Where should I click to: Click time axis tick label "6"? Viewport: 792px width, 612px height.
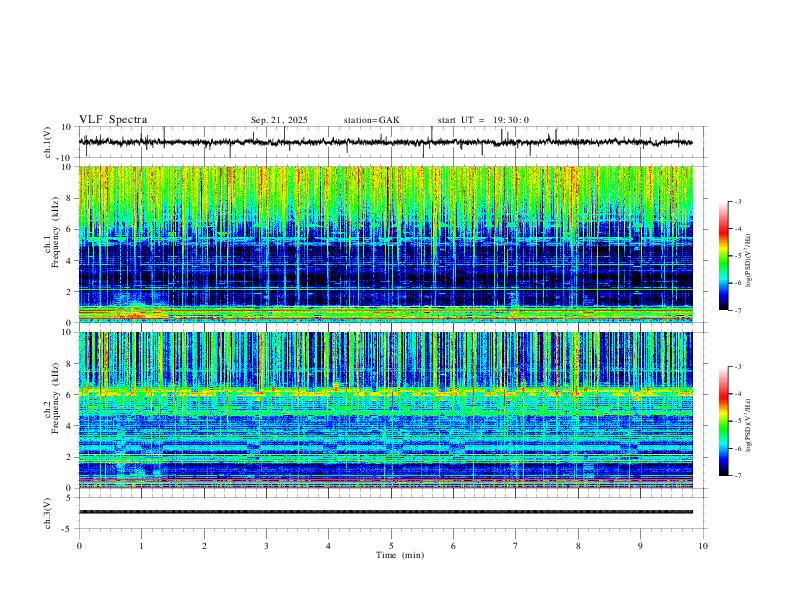(x=453, y=546)
